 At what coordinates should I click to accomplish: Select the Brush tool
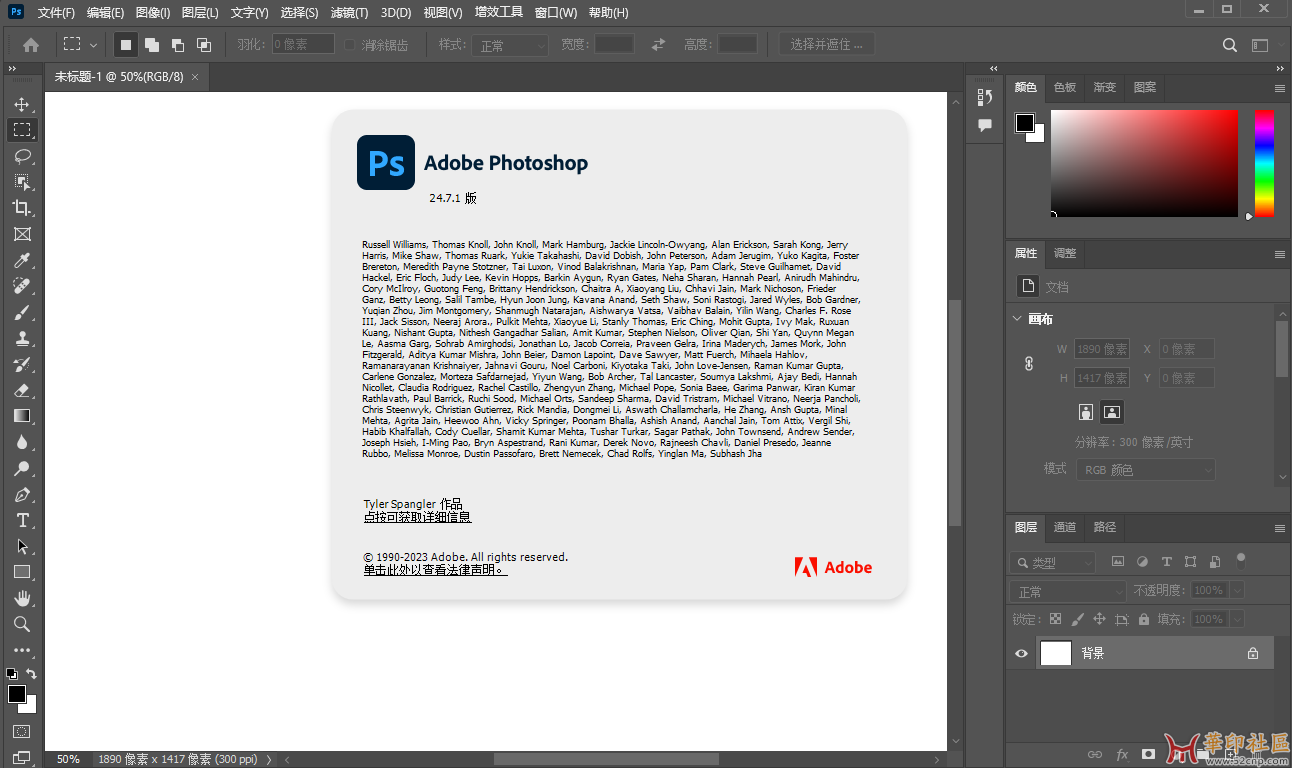[22, 312]
